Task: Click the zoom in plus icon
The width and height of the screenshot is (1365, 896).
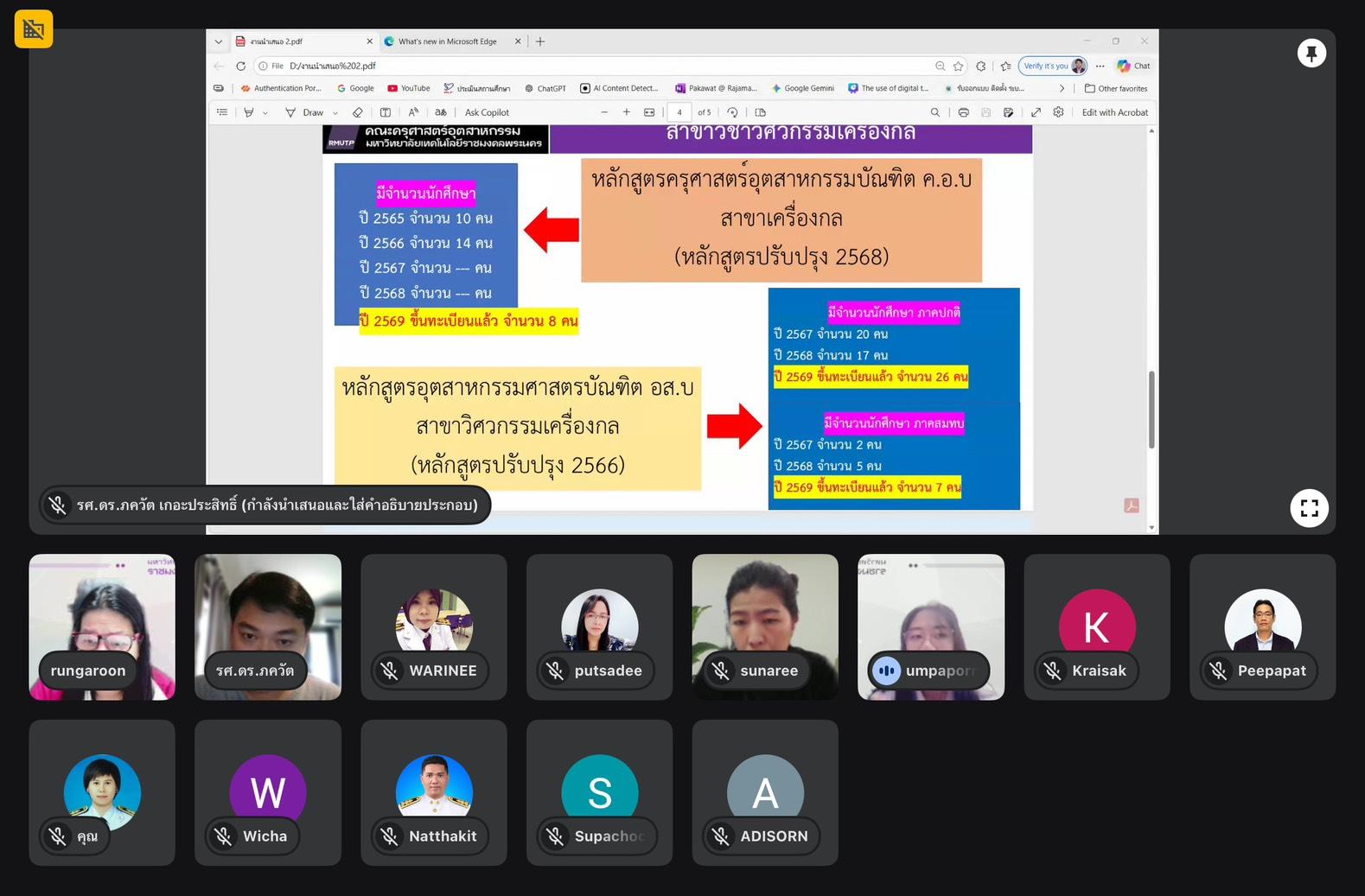Action: coord(627,112)
